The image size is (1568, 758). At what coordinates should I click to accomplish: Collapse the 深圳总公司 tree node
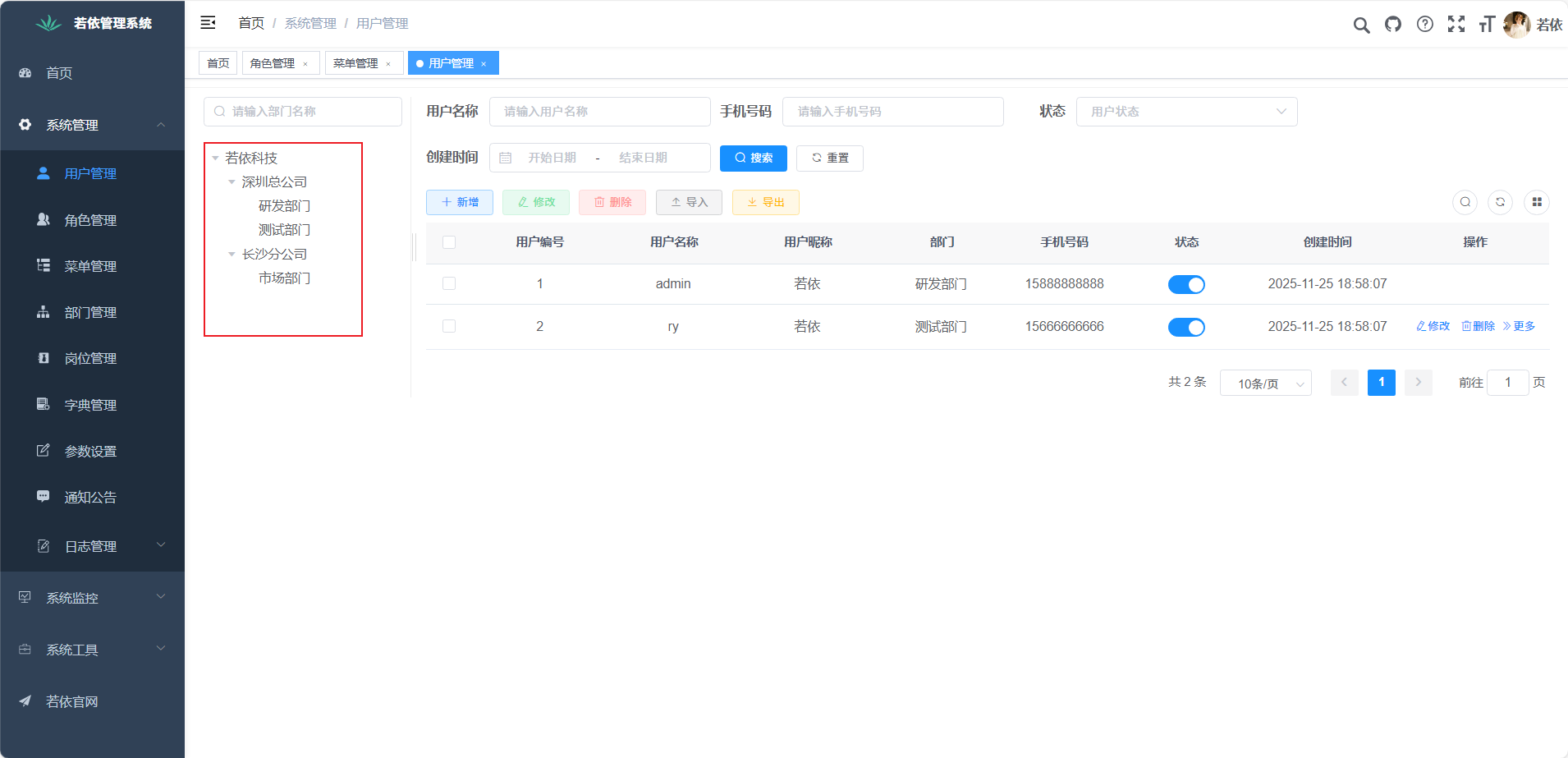coord(232,182)
